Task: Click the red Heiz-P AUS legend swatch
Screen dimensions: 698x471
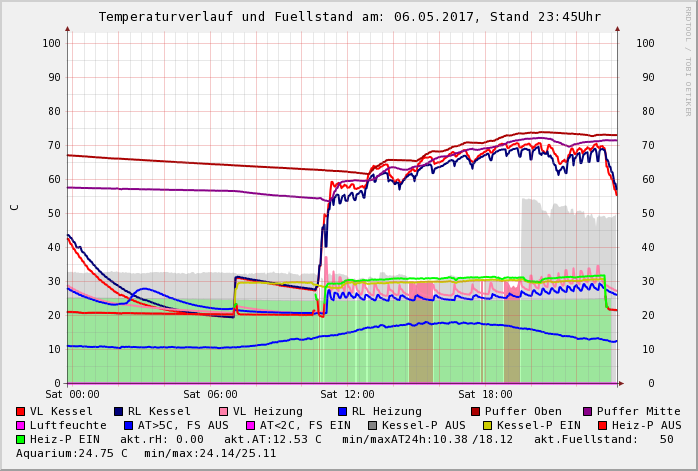Action: pos(603,425)
